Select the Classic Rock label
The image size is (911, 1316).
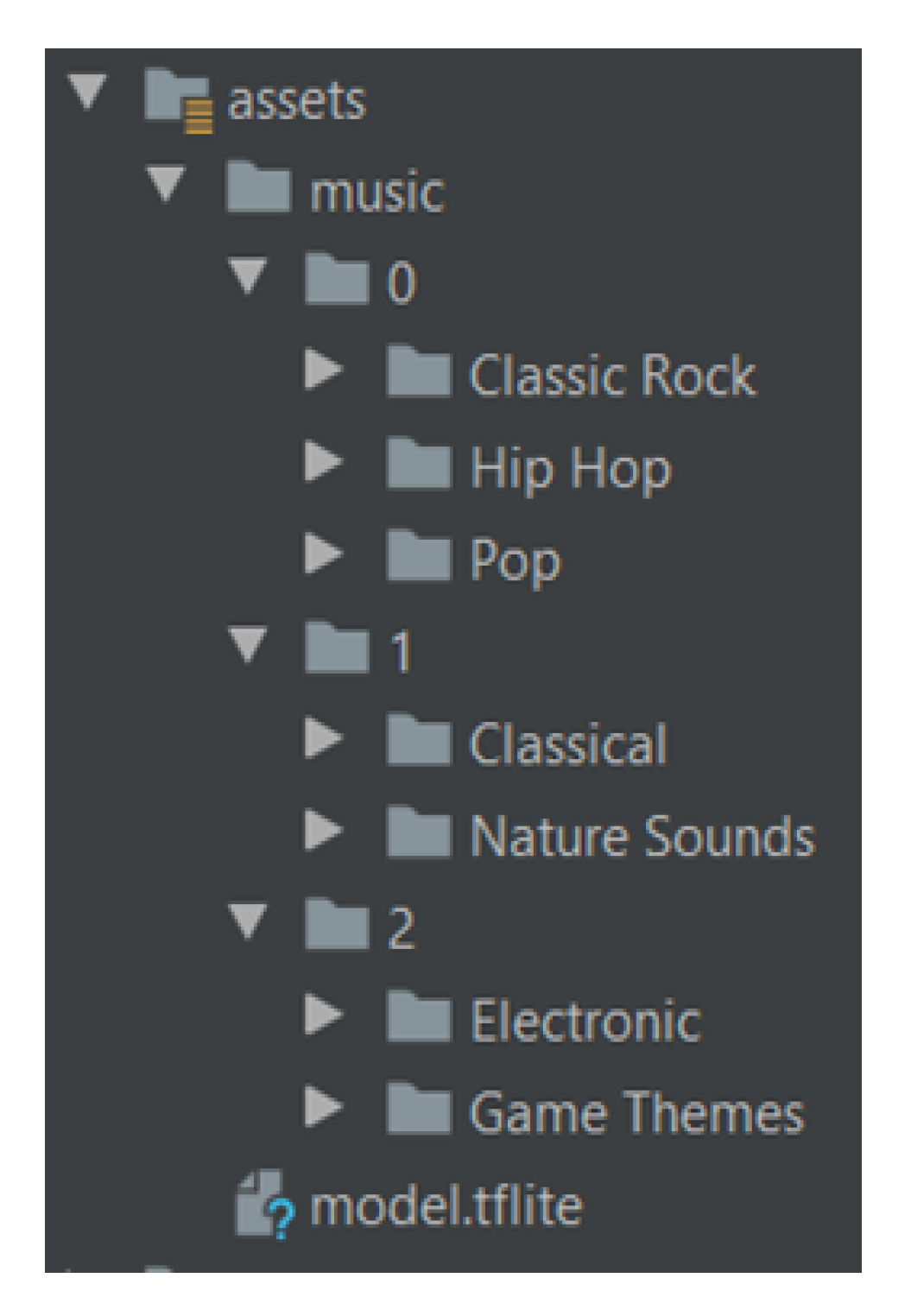coord(611,376)
